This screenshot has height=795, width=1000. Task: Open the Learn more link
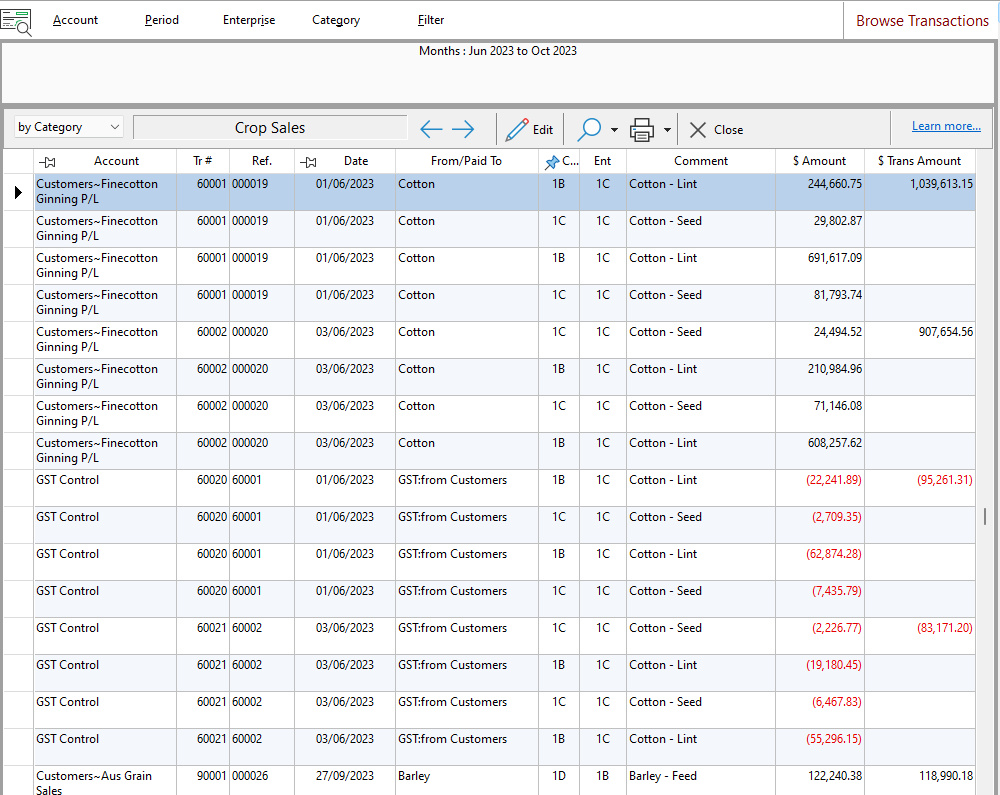946,126
